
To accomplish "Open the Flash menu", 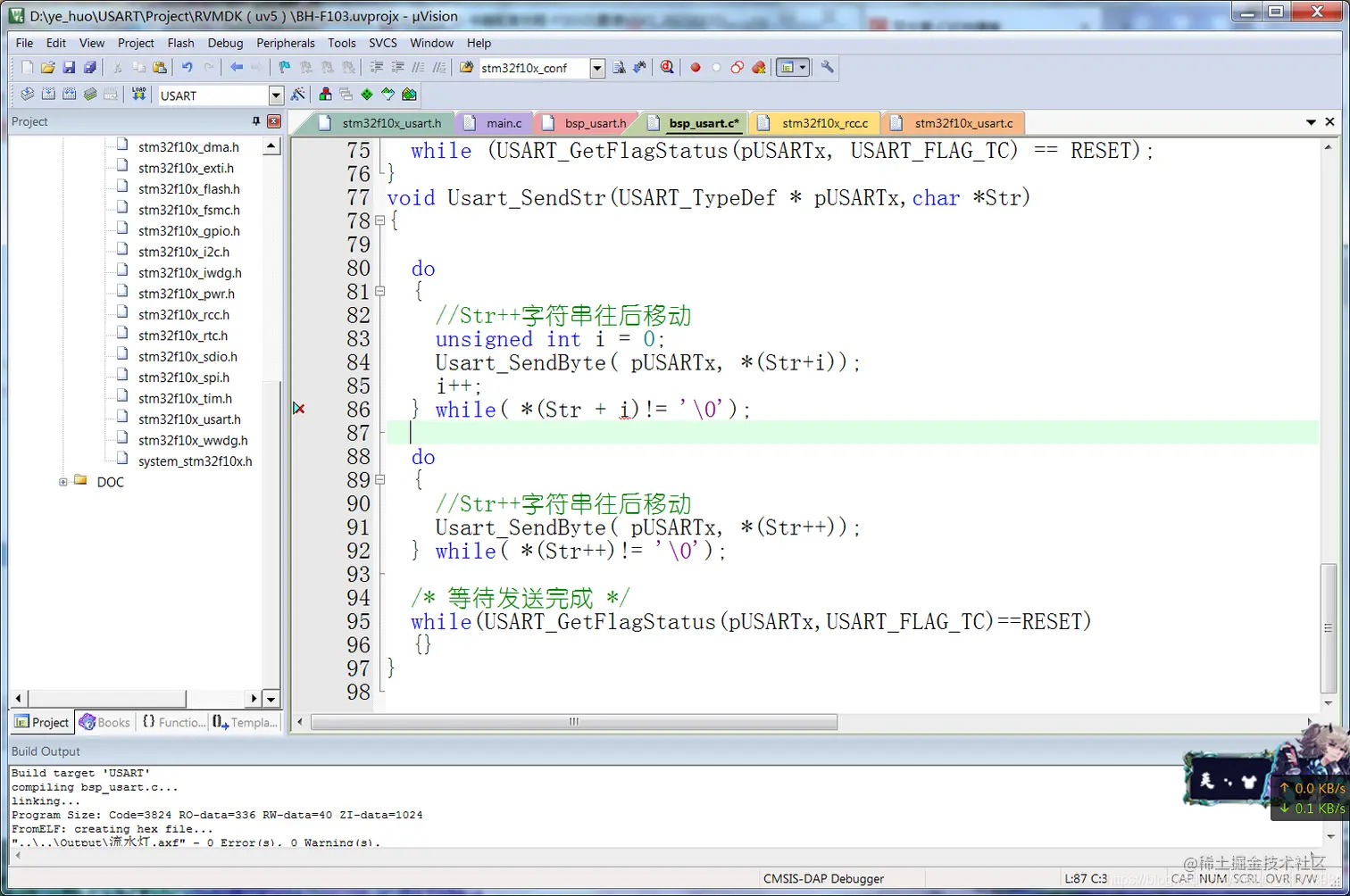I will point(180,43).
